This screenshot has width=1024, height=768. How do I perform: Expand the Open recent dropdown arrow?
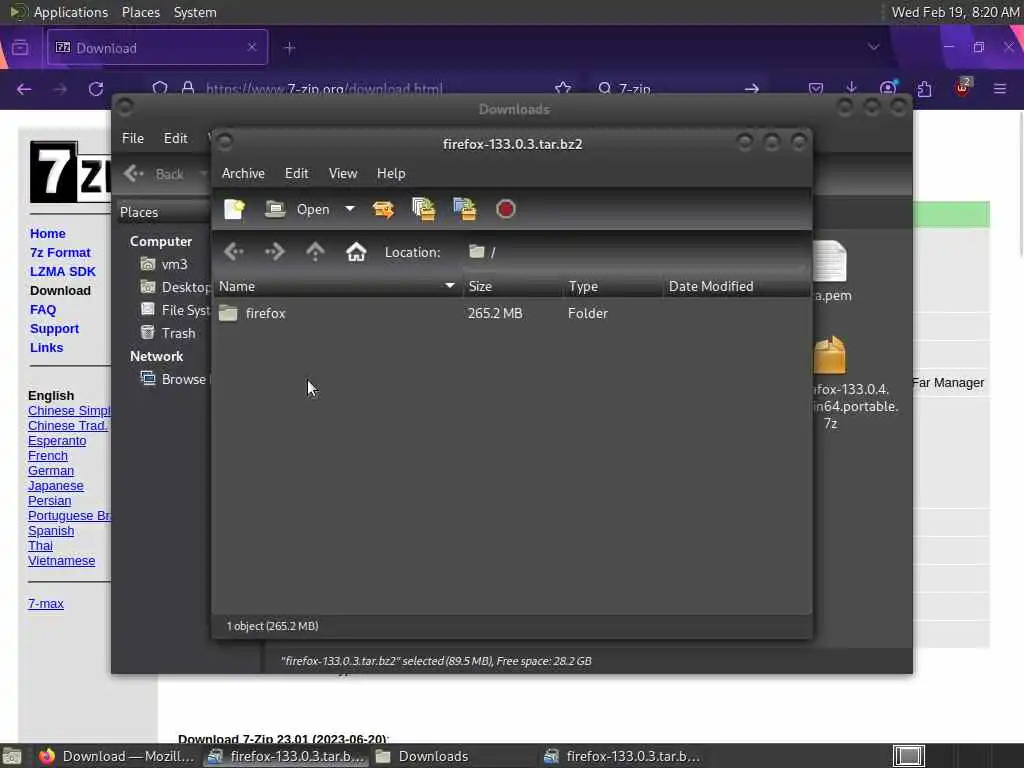coord(350,209)
